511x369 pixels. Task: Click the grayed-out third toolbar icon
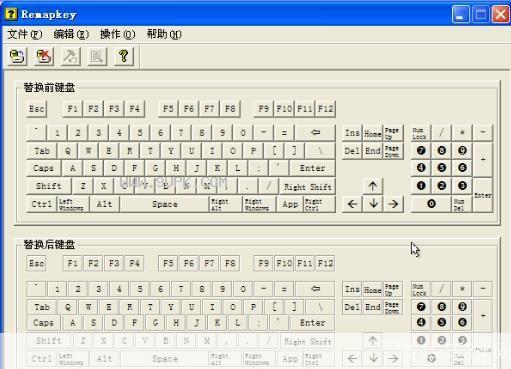[x=70, y=56]
